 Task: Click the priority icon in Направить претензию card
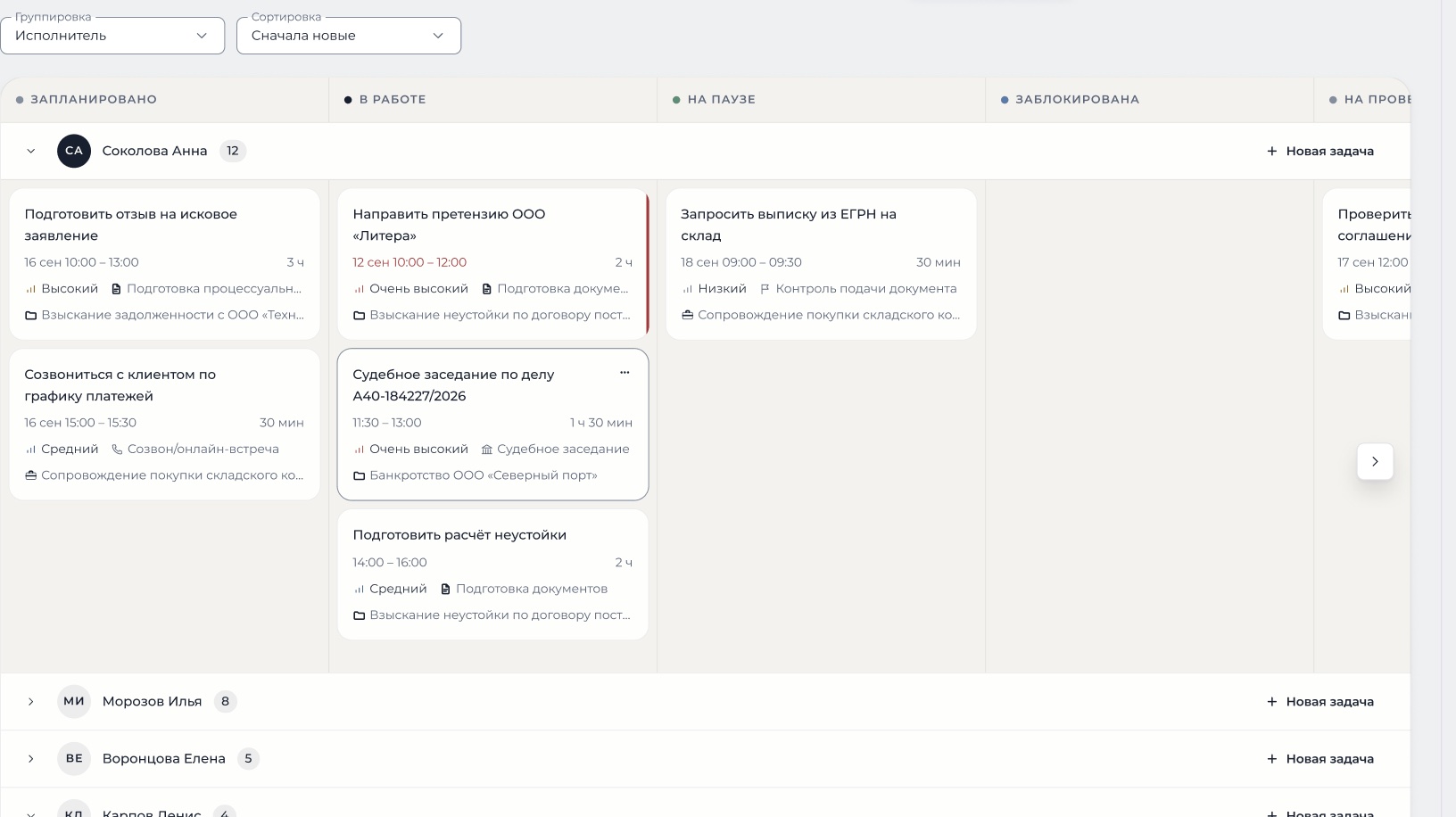359,289
